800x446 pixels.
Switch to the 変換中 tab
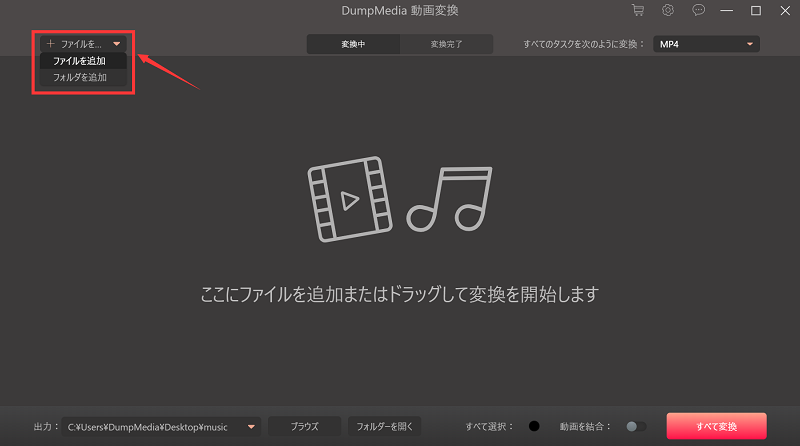tap(353, 44)
